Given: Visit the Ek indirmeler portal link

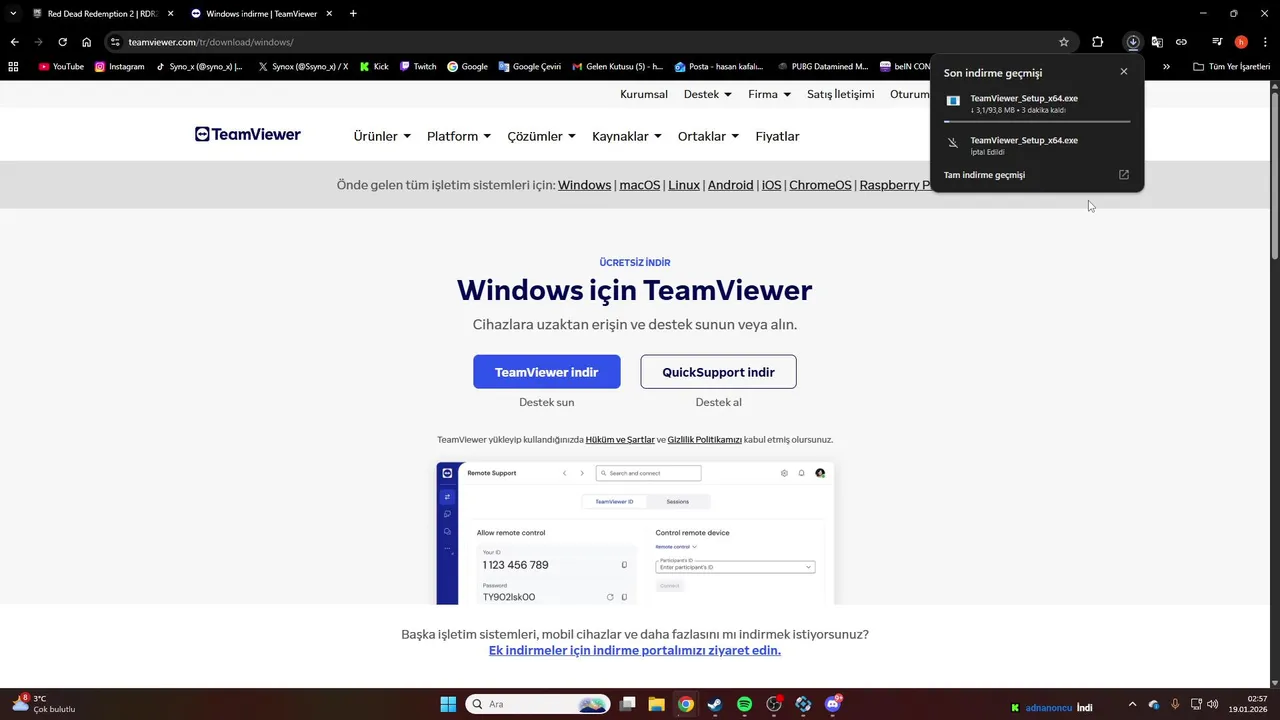Looking at the screenshot, I should coord(635,650).
